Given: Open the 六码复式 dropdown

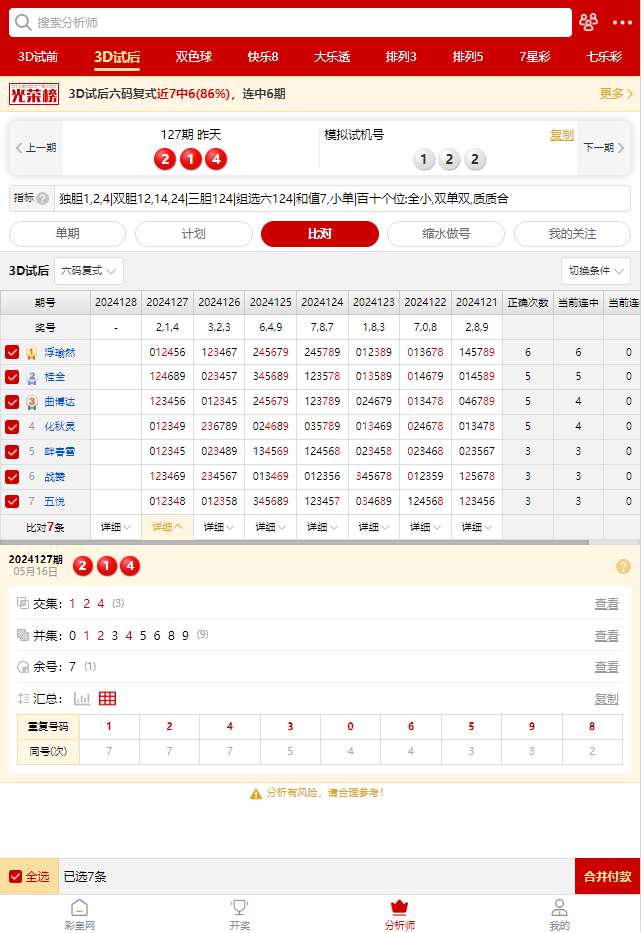Looking at the screenshot, I should point(88,271).
